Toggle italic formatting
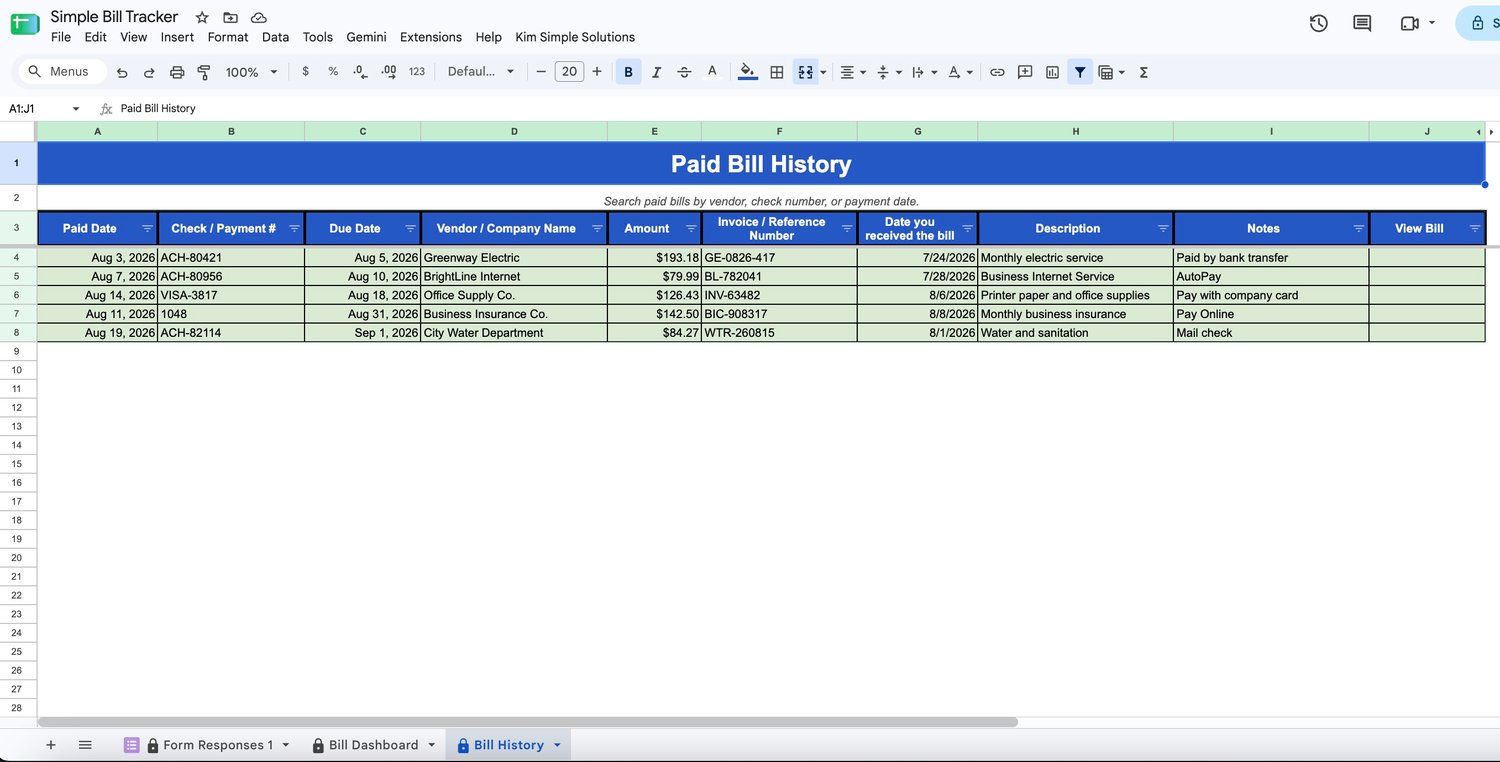This screenshot has width=1500, height=762. (656, 72)
